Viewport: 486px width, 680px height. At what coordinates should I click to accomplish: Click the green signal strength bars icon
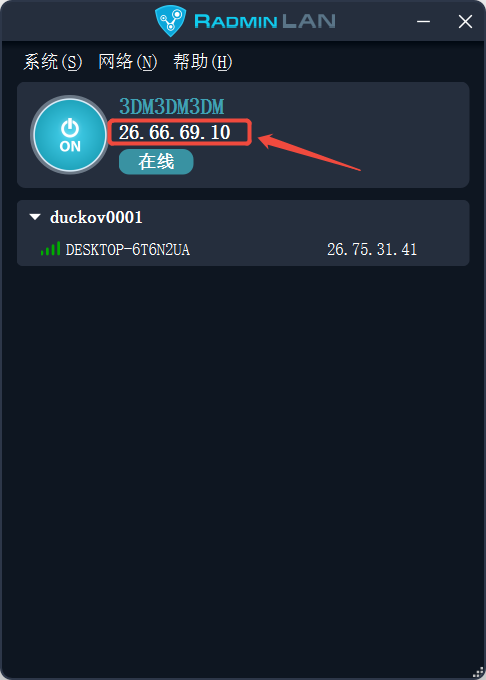[x=50, y=249]
